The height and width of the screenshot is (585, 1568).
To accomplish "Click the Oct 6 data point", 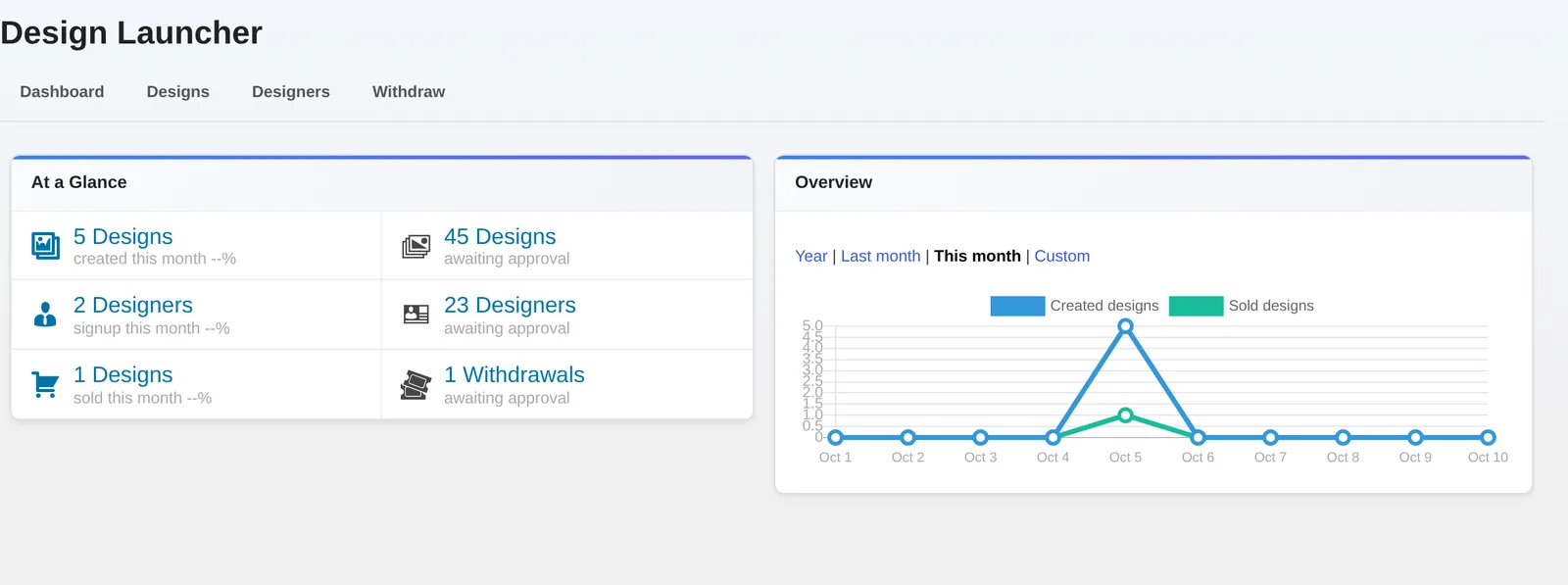I will (1198, 437).
